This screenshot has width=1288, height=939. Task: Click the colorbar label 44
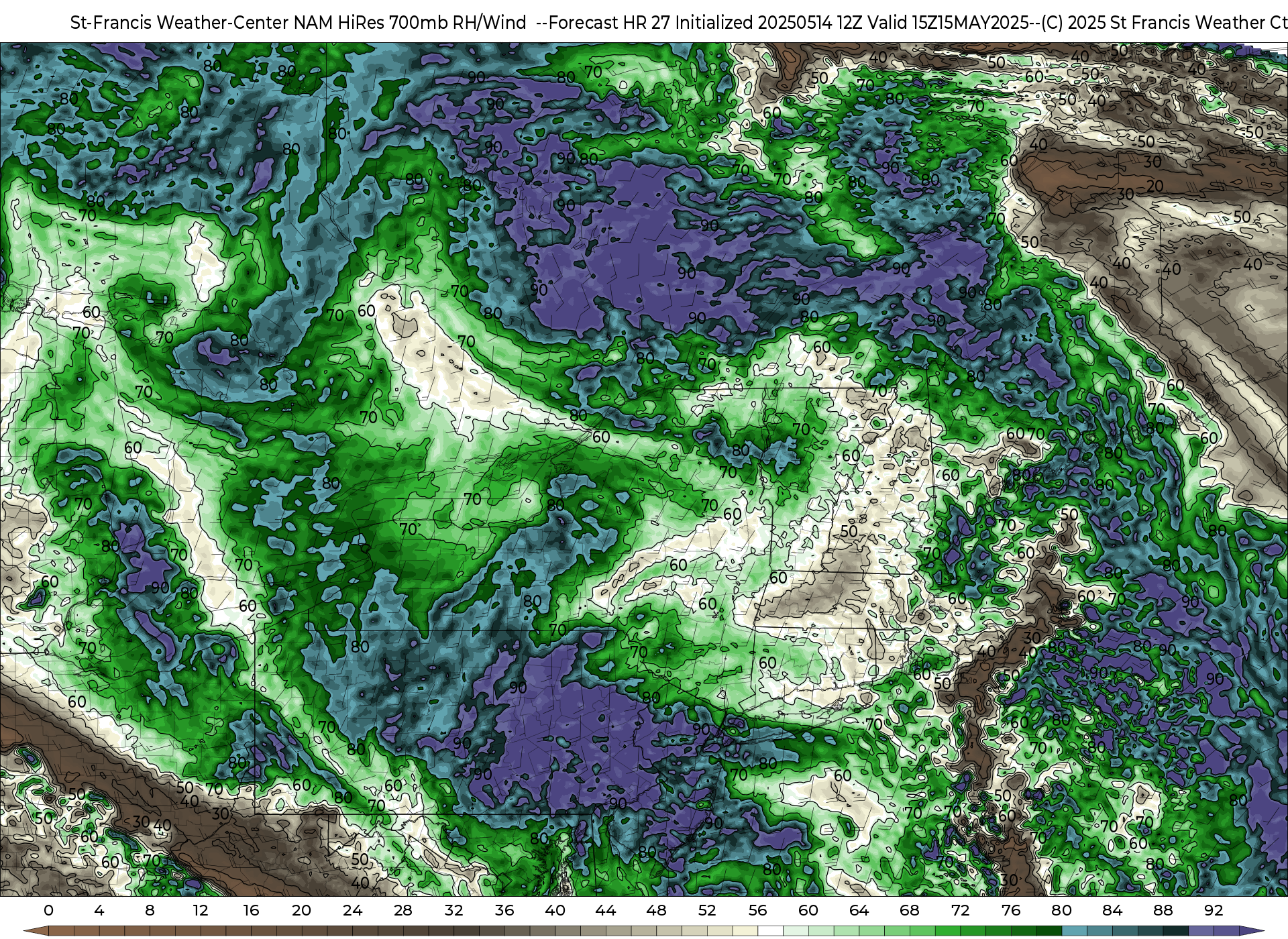click(606, 910)
